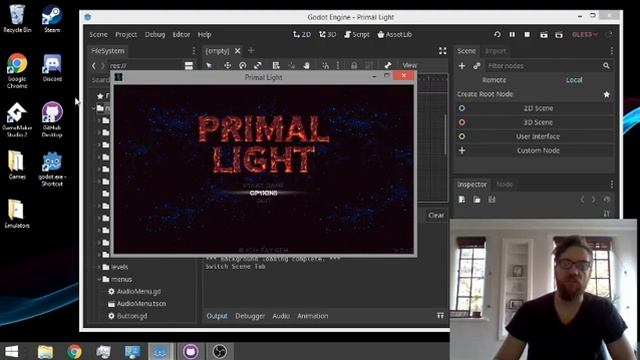The width and height of the screenshot is (640, 360).
Task: Collapse the menus folder
Action: 99,280
